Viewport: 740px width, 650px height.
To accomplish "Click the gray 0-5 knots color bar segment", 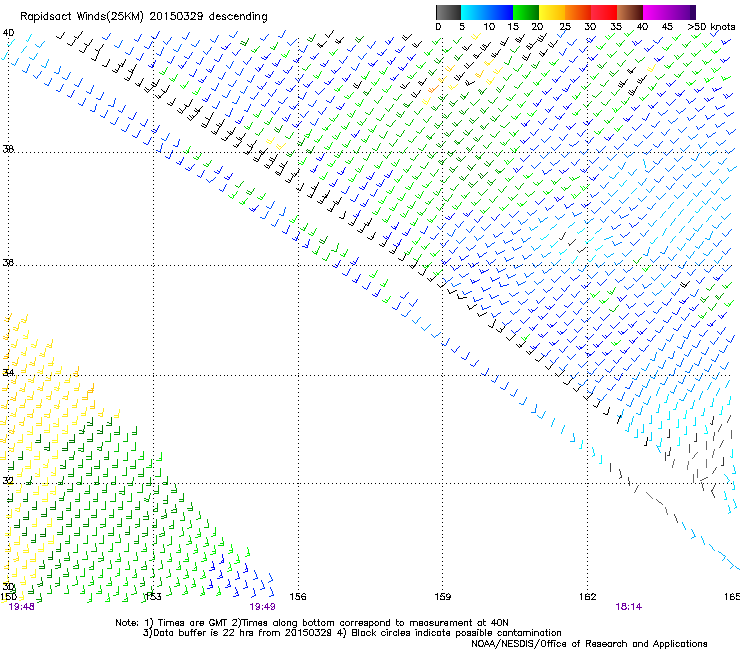I will 448,12.
